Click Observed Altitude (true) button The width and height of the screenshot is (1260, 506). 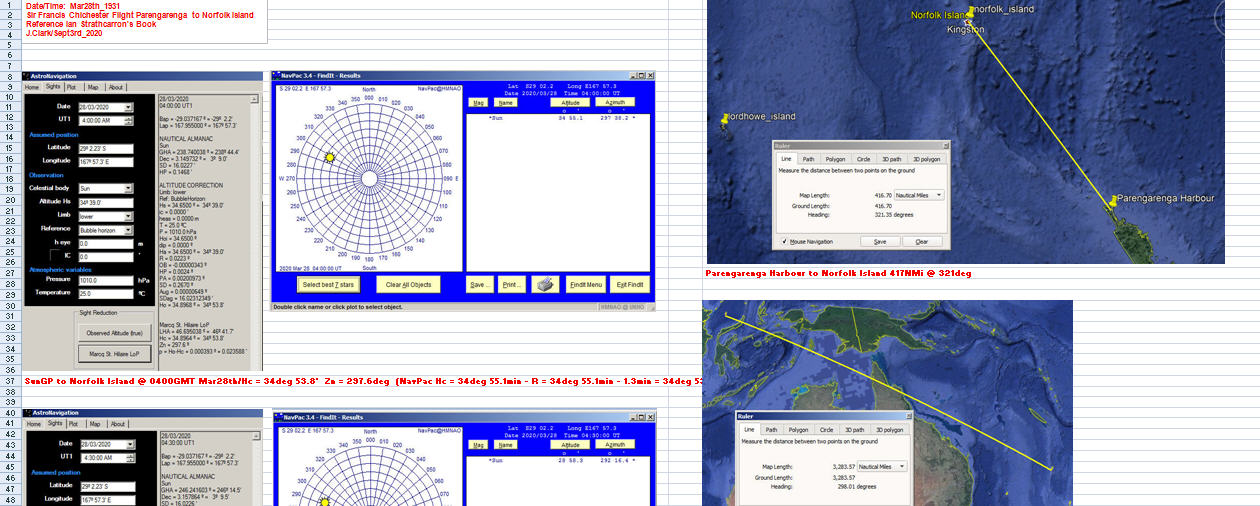(x=113, y=332)
